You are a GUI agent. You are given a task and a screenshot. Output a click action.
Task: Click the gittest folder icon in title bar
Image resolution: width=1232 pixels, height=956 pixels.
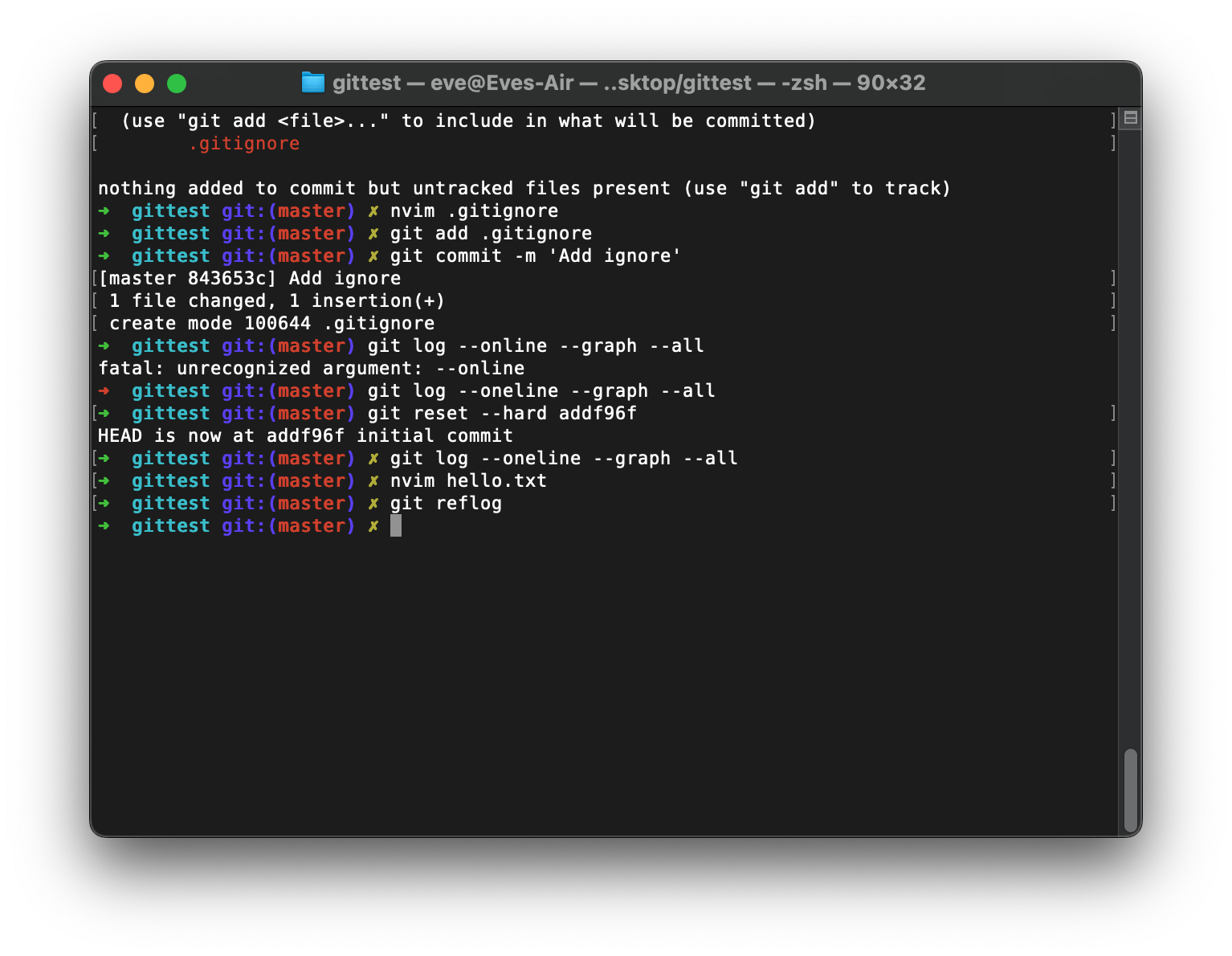point(312,83)
